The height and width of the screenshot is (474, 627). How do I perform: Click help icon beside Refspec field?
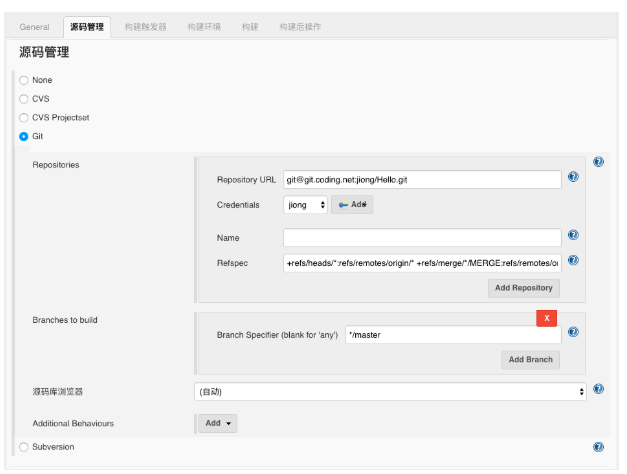tap(573, 261)
